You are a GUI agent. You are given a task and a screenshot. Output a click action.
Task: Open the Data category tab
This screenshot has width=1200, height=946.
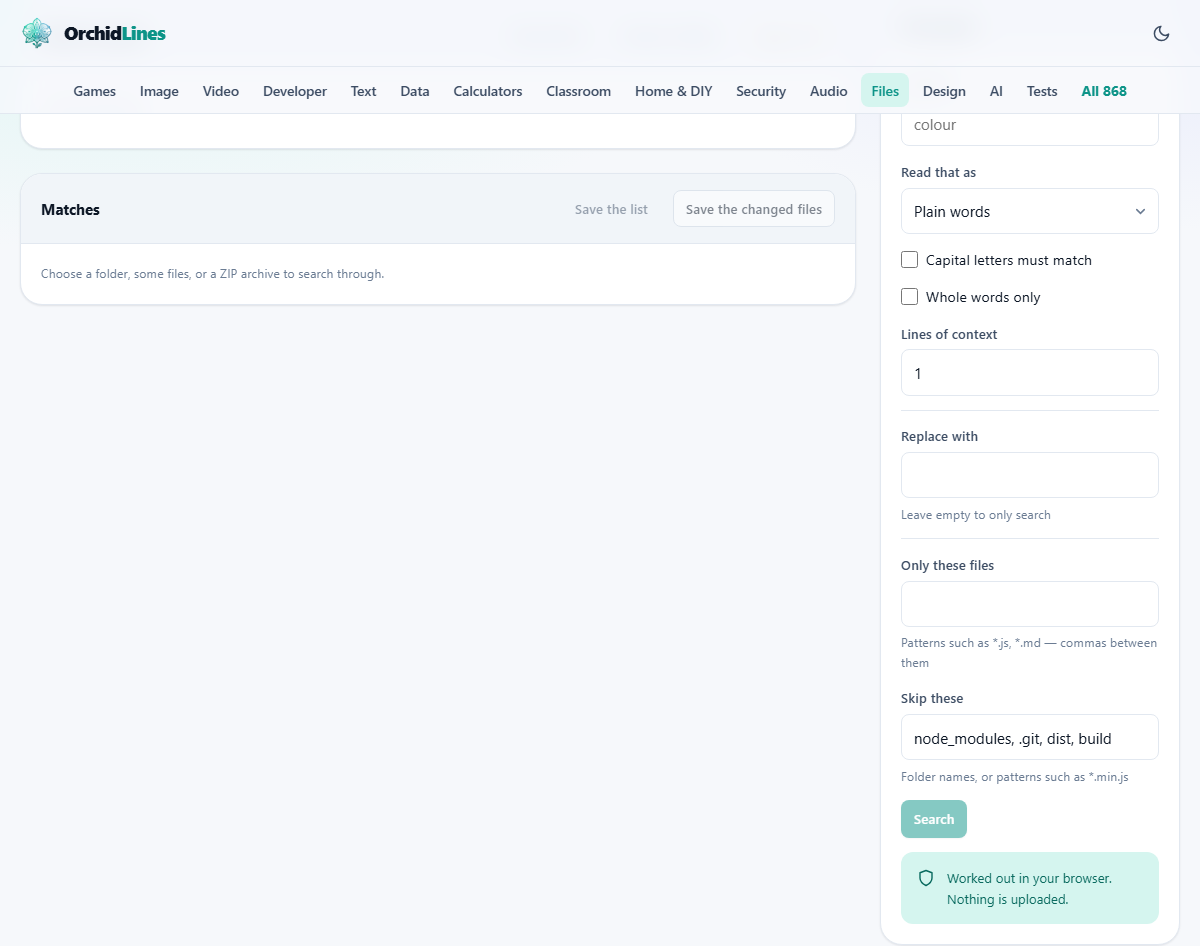(415, 91)
